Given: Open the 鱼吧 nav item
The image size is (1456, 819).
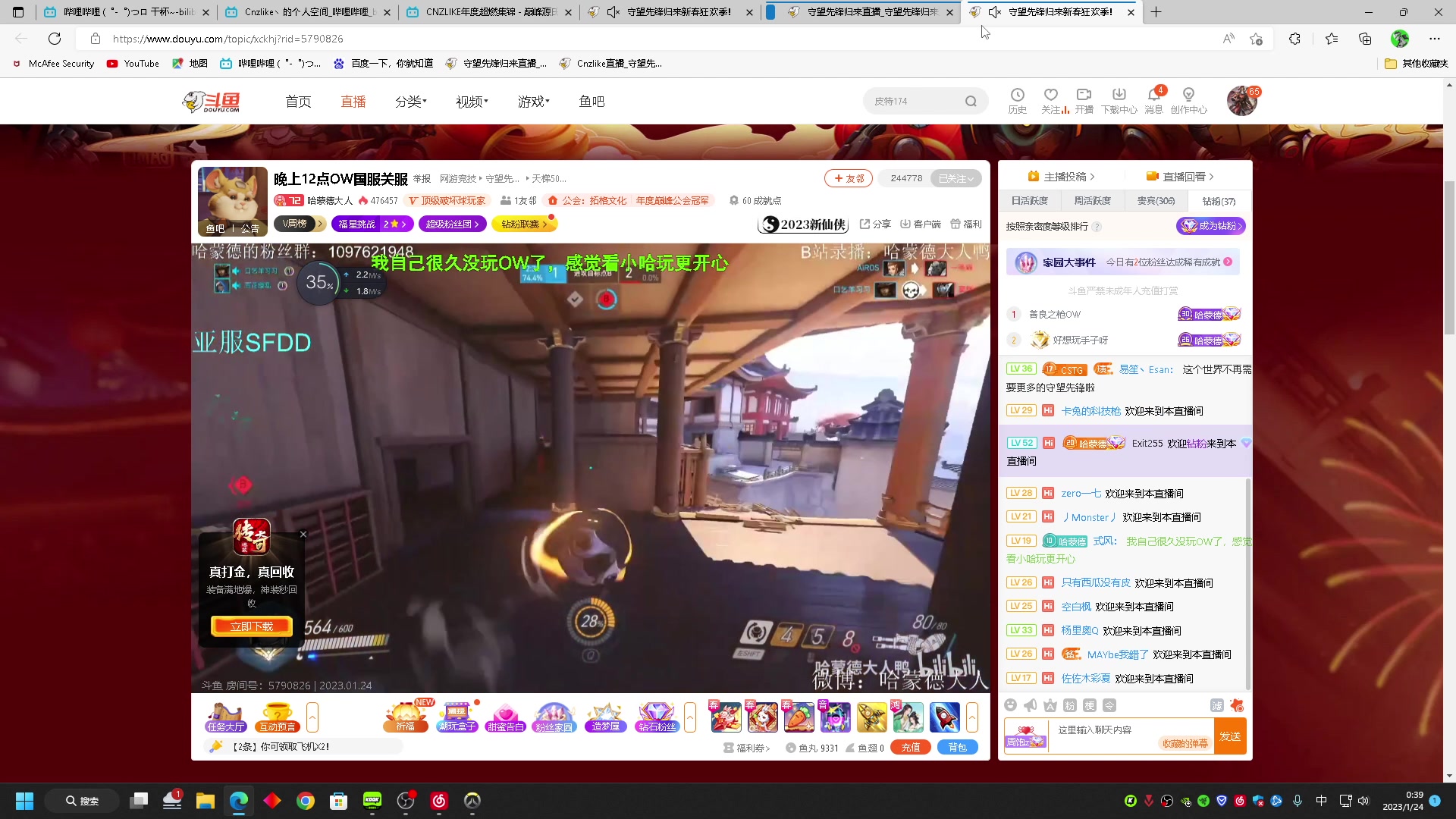Looking at the screenshot, I should click(x=591, y=102).
